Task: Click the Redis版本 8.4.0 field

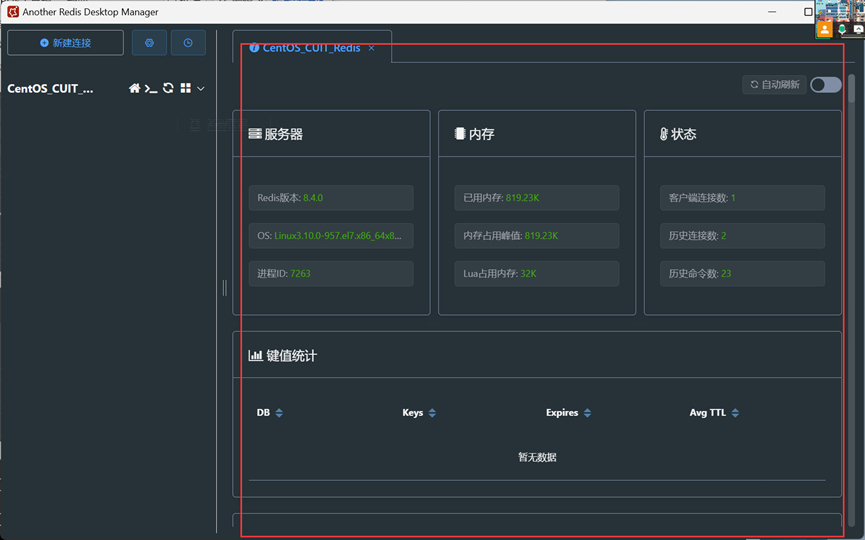Action: (x=331, y=198)
